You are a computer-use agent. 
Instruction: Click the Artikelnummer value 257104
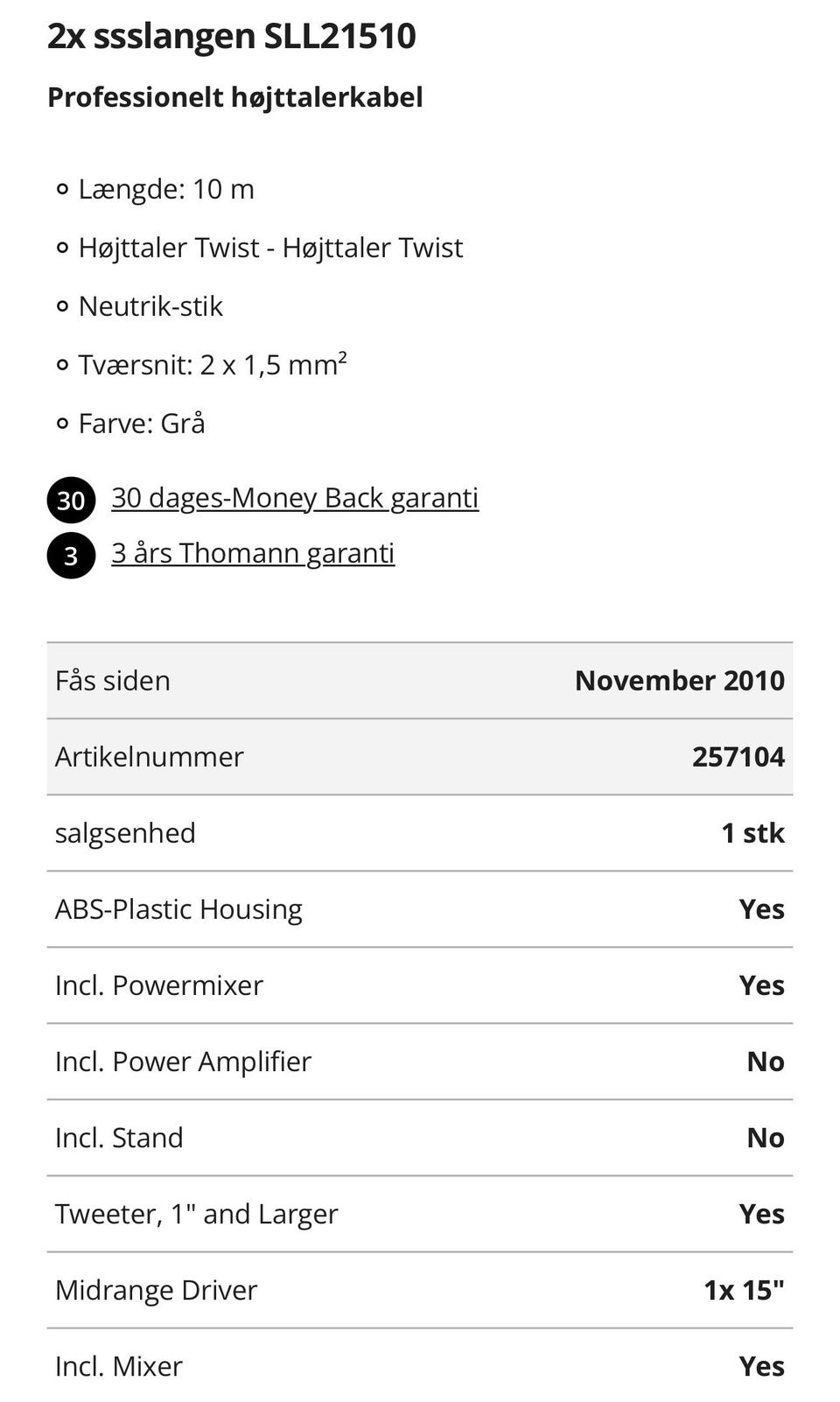(738, 757)
